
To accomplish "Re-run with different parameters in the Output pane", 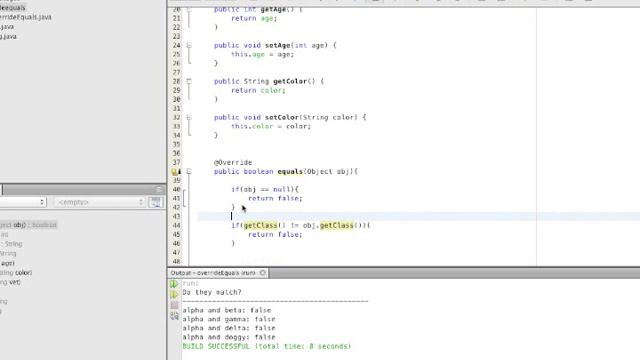I will point(174,294).
